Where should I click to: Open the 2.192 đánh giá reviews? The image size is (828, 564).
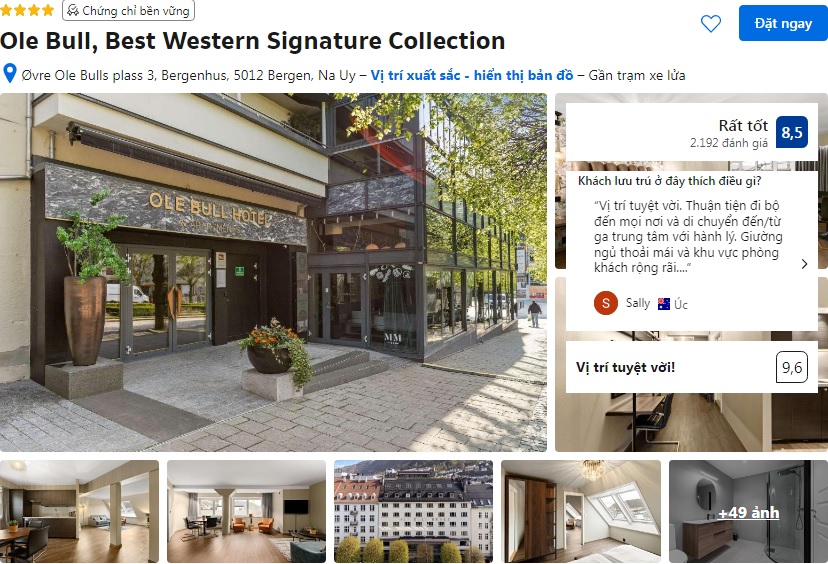pos(729,143)
